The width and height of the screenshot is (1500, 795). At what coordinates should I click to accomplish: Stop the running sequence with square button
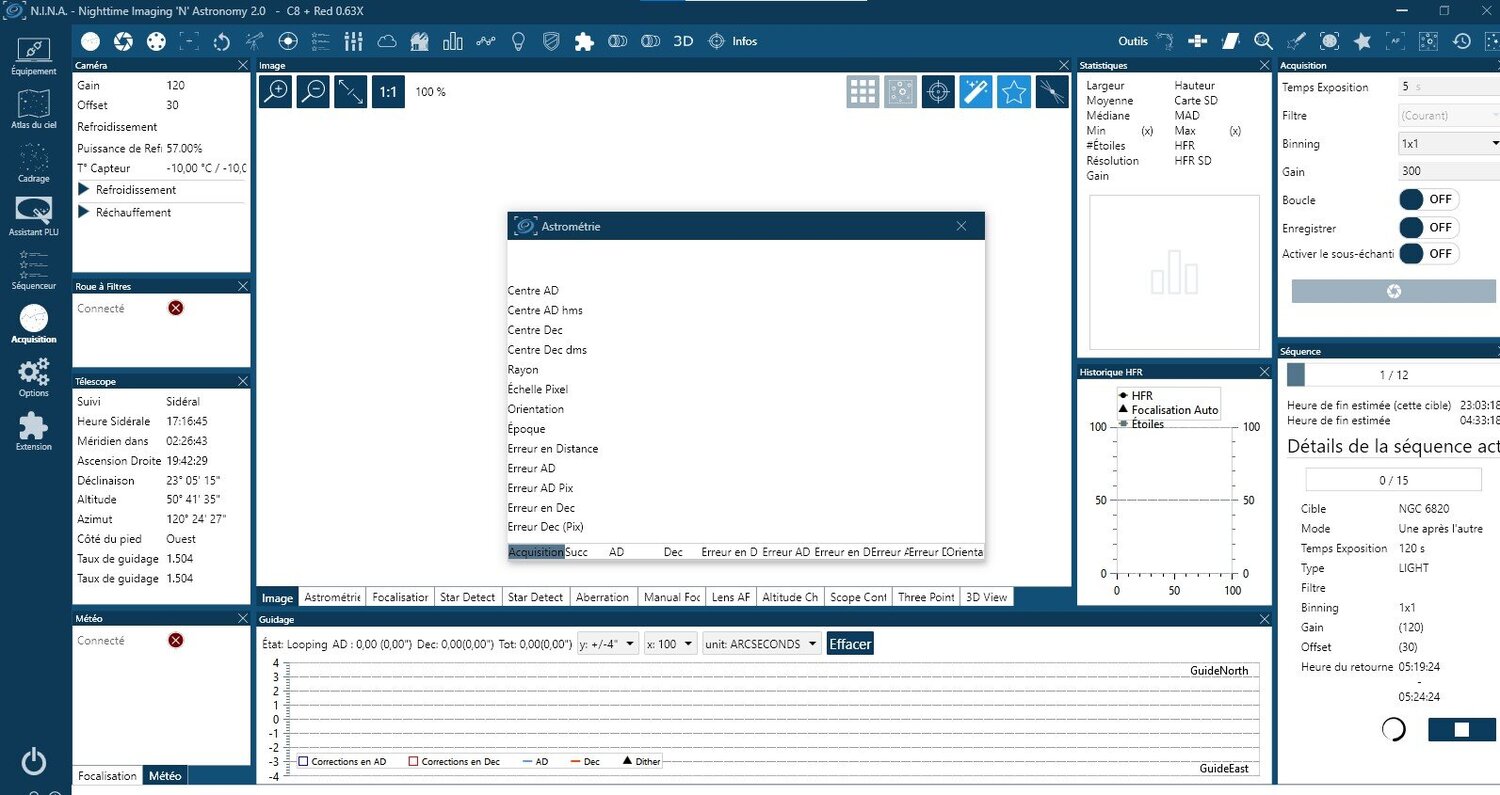pyautogui.click(x=1461, y=729)
